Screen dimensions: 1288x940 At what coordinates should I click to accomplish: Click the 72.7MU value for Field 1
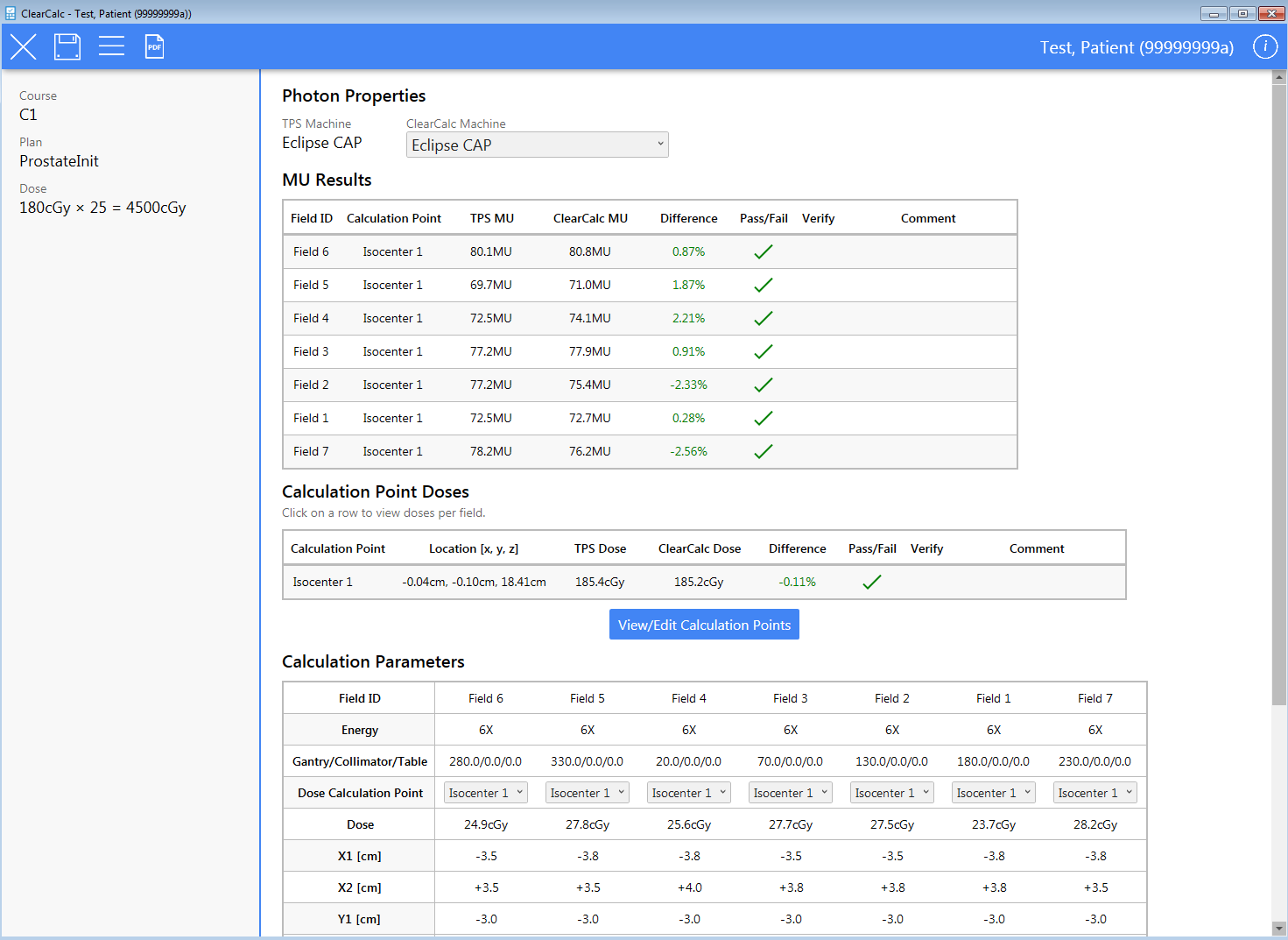point(590,418)
